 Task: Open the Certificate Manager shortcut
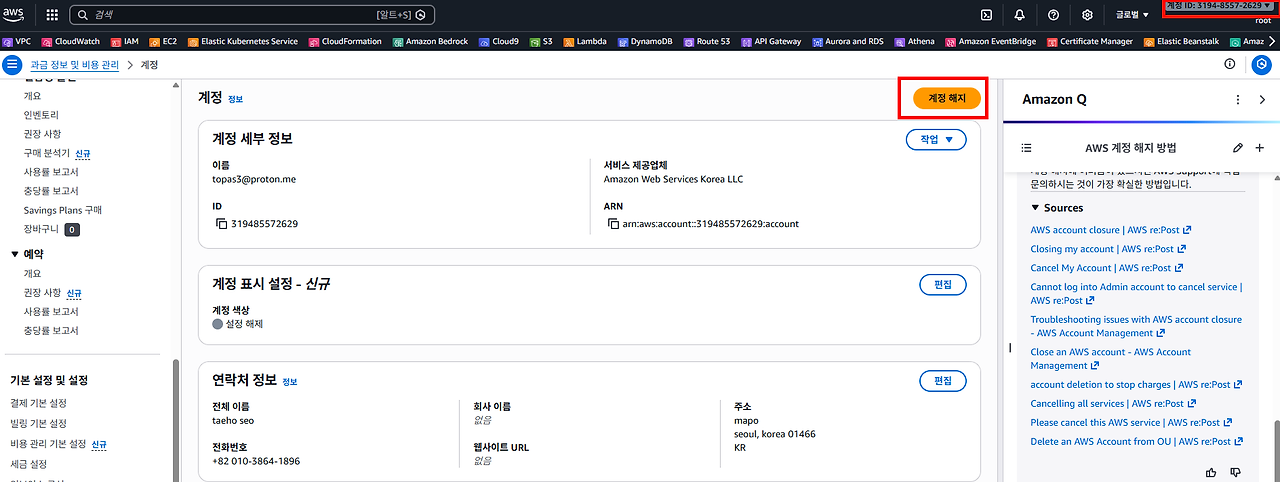[1091, 42]
